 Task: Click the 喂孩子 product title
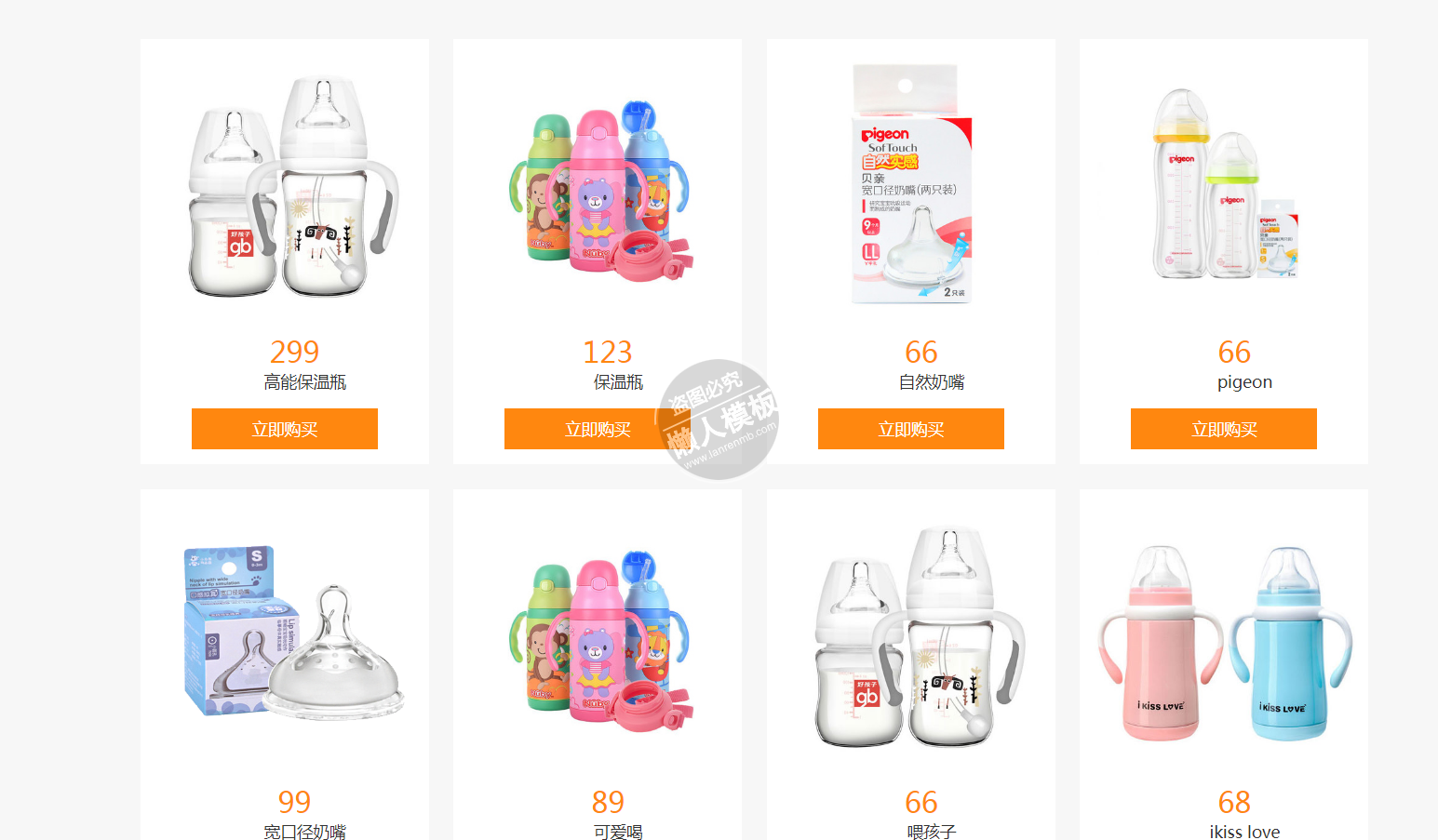click(932, 832)
